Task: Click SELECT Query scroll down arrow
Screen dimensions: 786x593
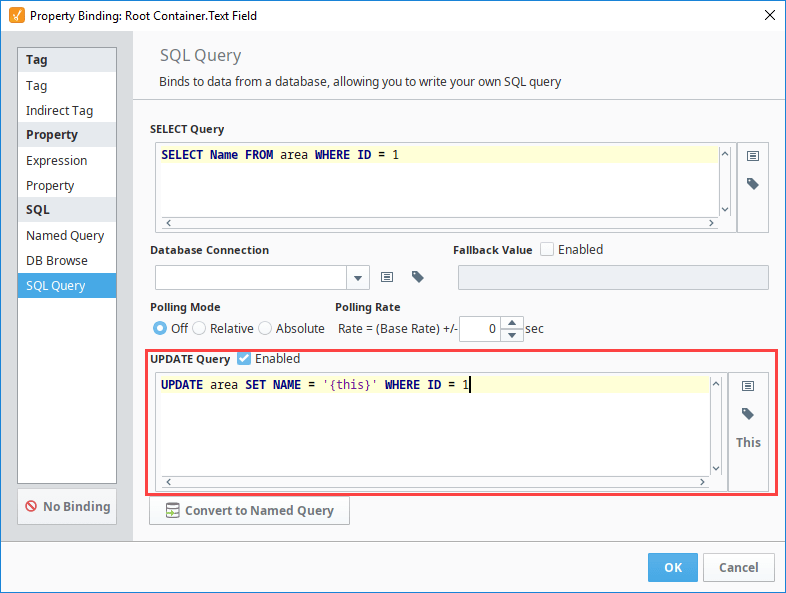Action: pos(725,210)
